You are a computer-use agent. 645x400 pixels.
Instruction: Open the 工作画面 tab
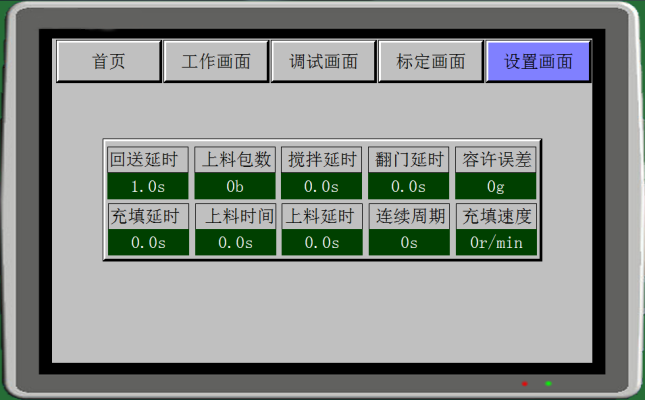tap(215, 61)
